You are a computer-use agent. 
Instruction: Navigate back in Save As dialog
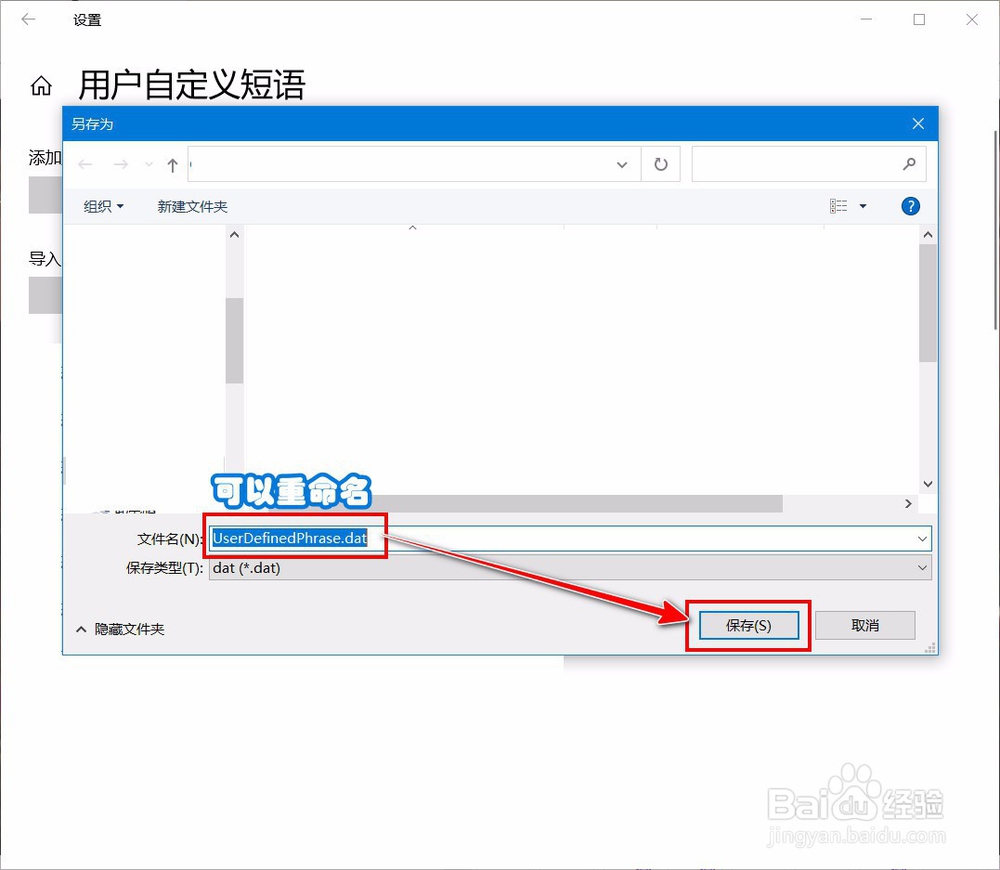tap(85, 165)
